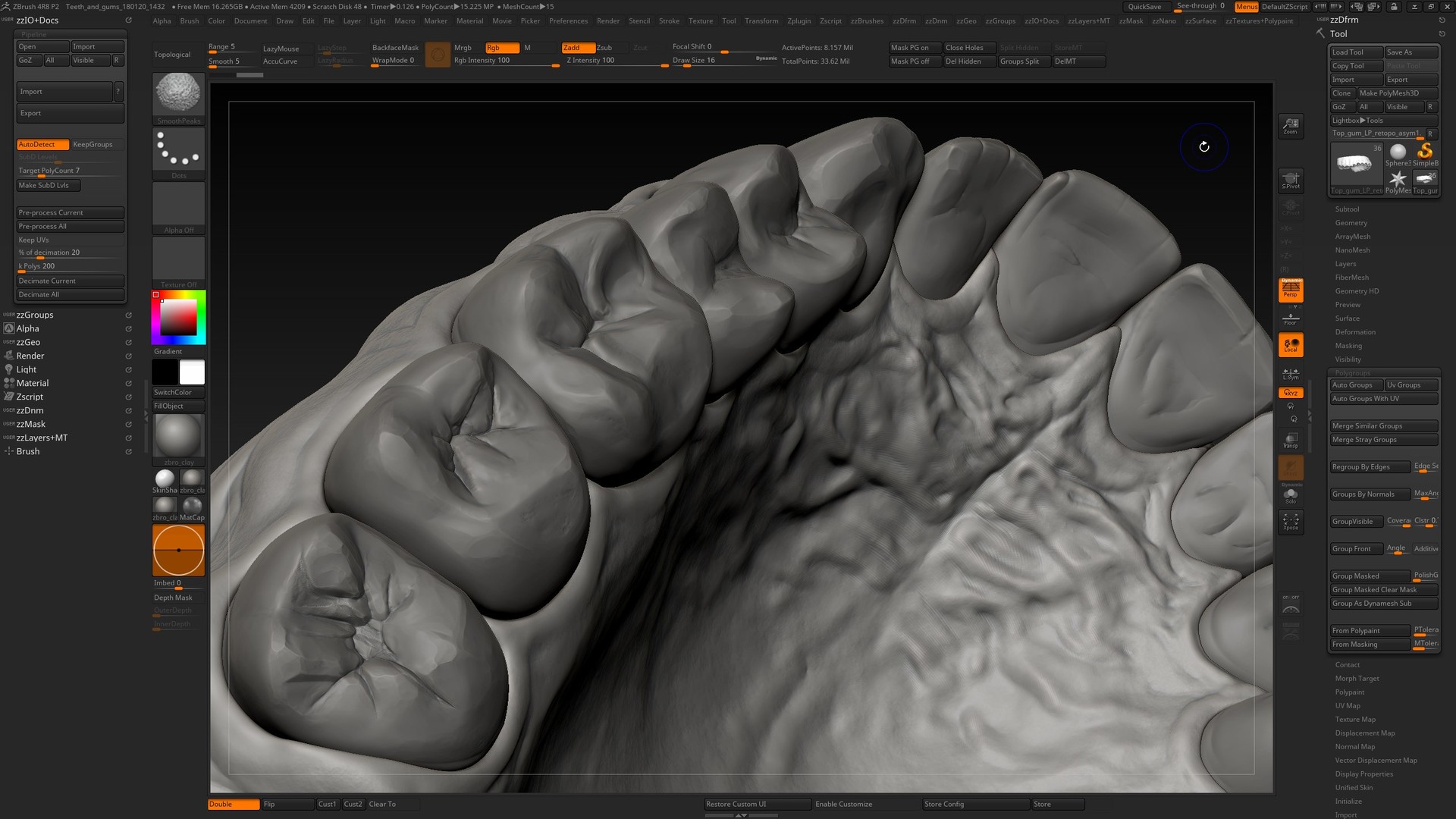Expand the UV Map section
The width and height of the screenshot is (1456, 819).
click(1348, 706)
